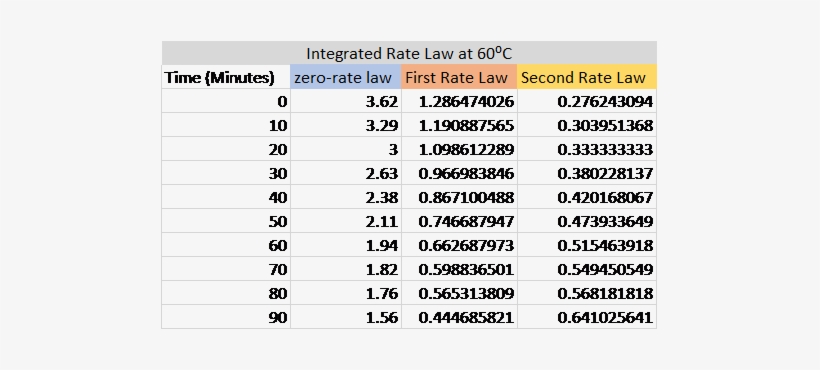
Task: Click first rate law value 0.565313809
Action: coord(459,294)
